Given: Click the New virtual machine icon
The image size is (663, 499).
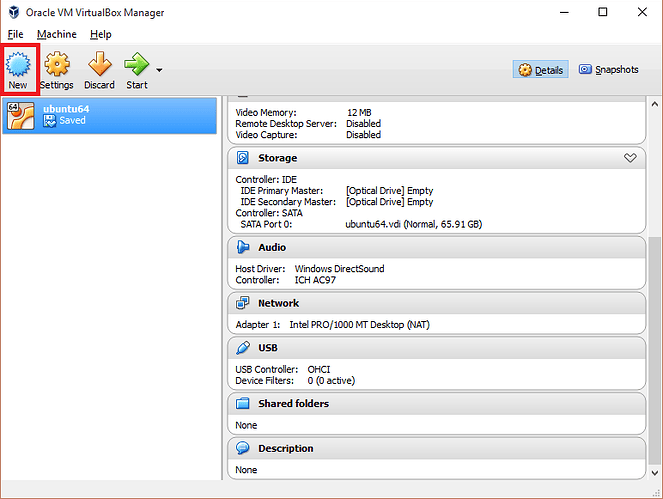Looking at the screenshot, I should pyautogui.click(x=18, y=65).
